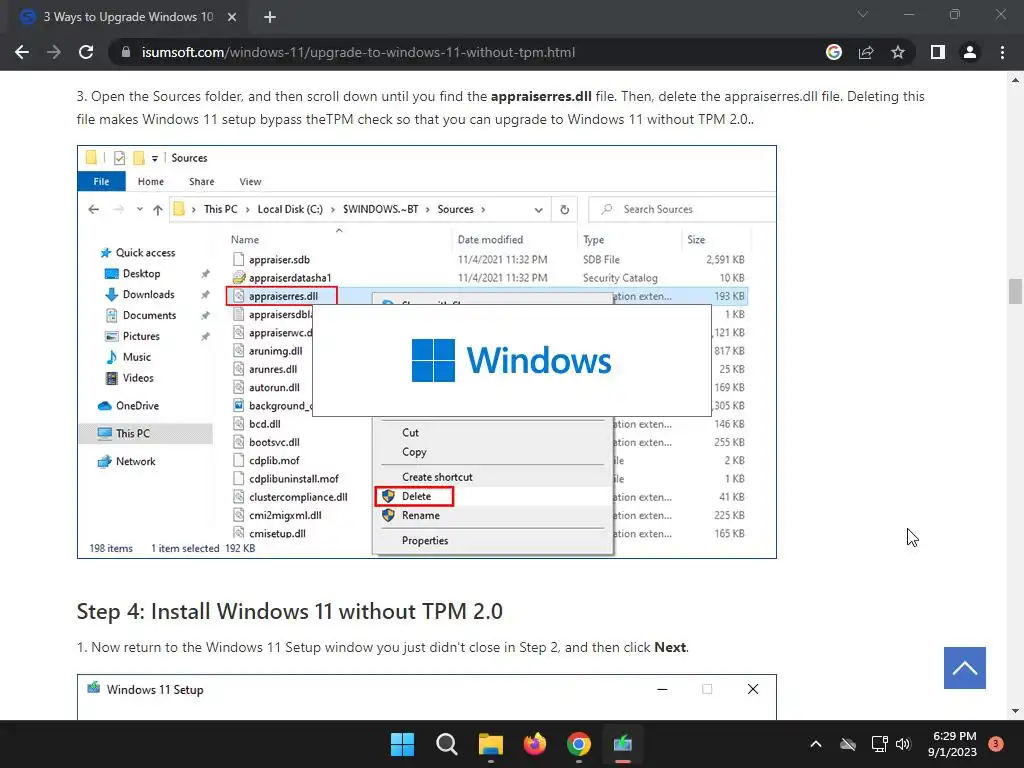Reload the isumsoft page
The image size is (1024, 768).
[86, 52]
